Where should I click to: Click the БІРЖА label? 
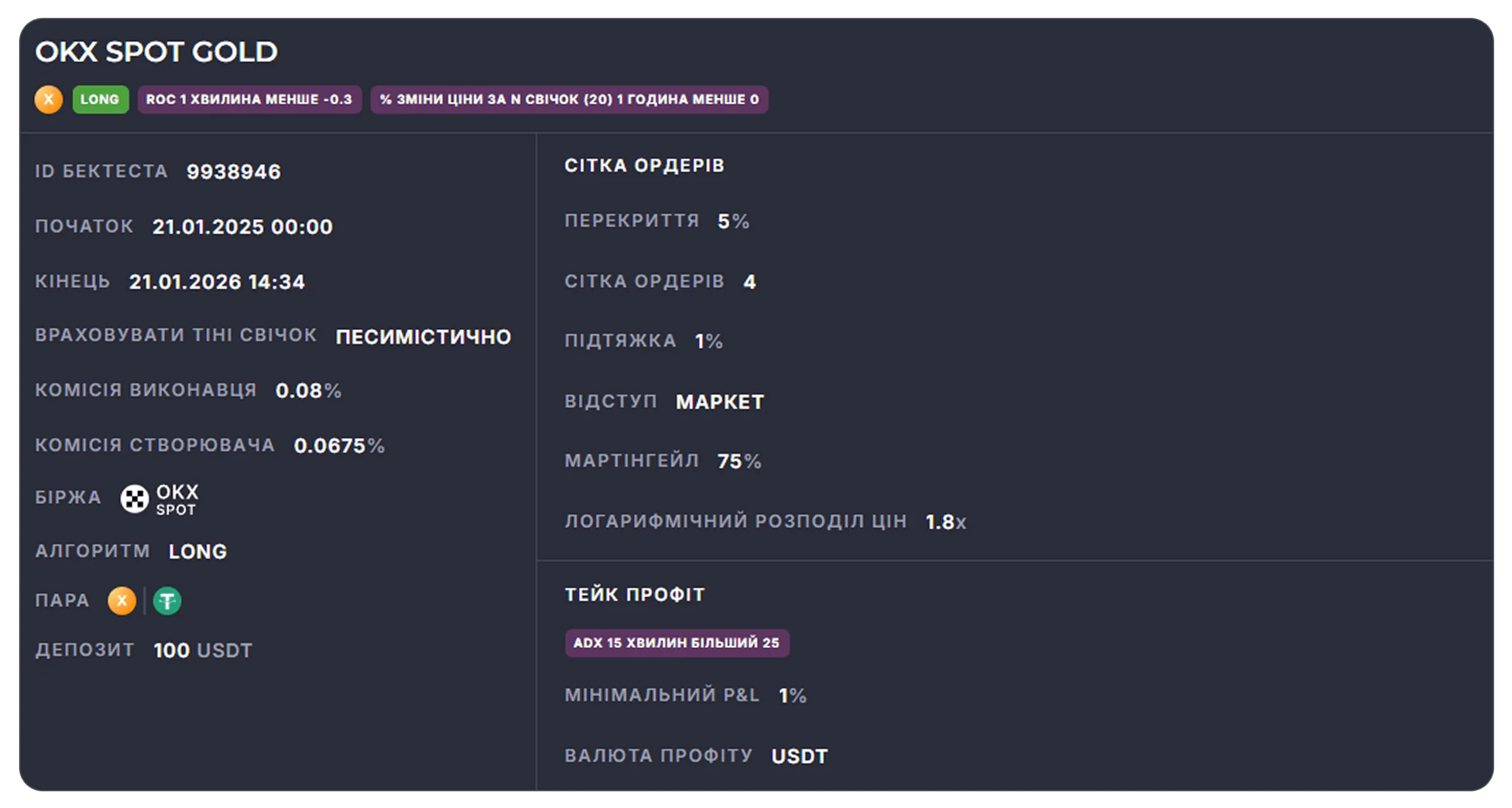69,497
